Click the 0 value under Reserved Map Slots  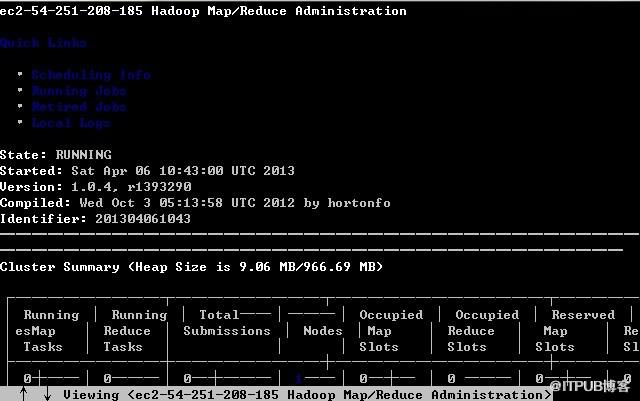click(539, 379)
